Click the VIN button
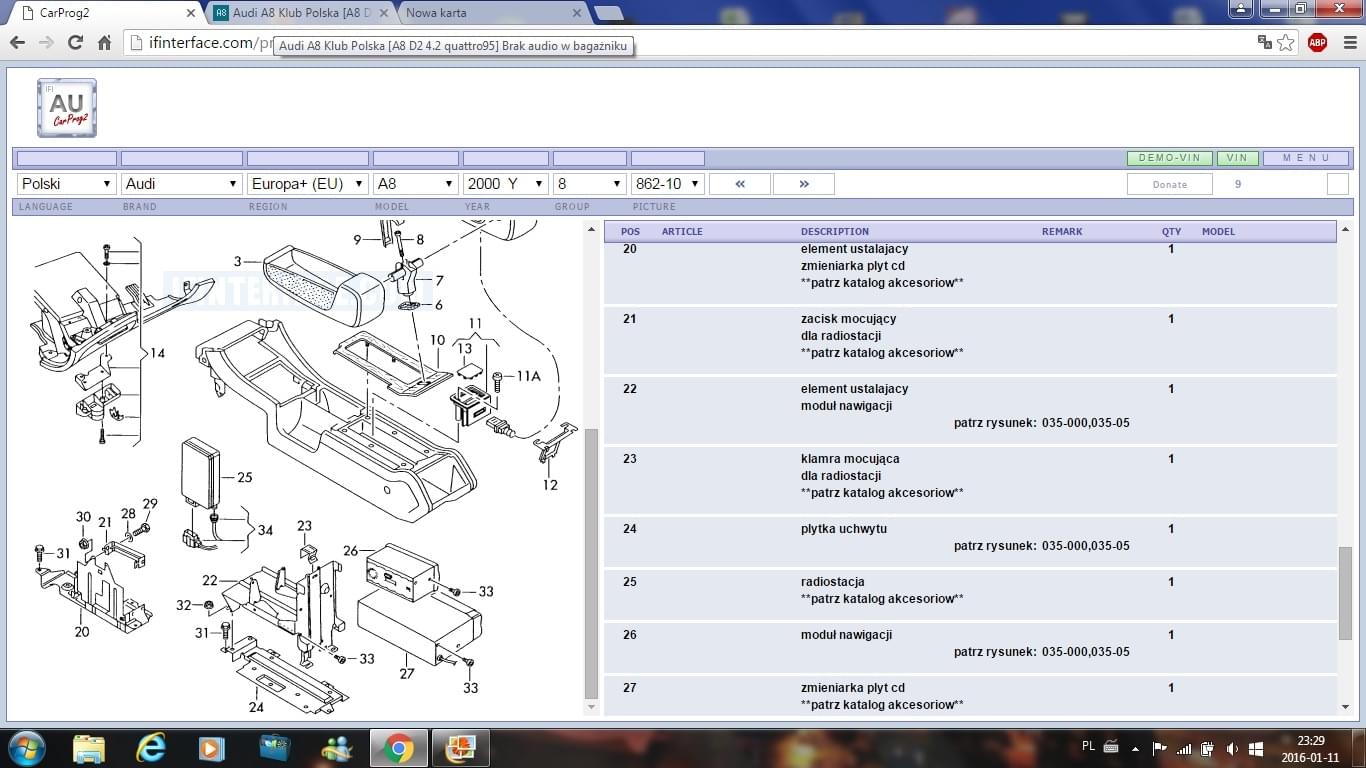 pos(1238,158)
